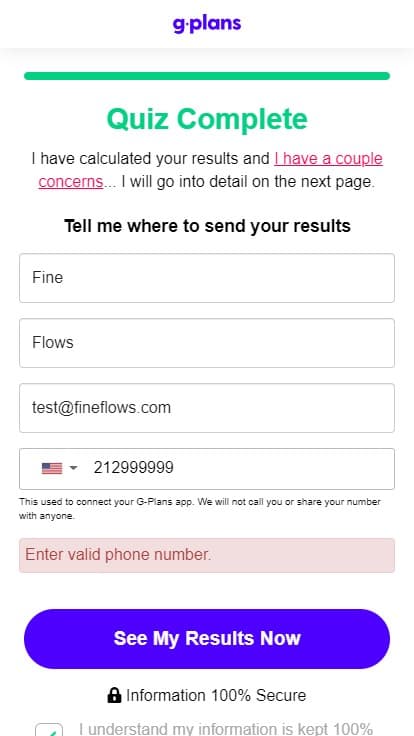Click the See My Results Now button
Viewport: 414px width, 736px height.
[207, 639]
